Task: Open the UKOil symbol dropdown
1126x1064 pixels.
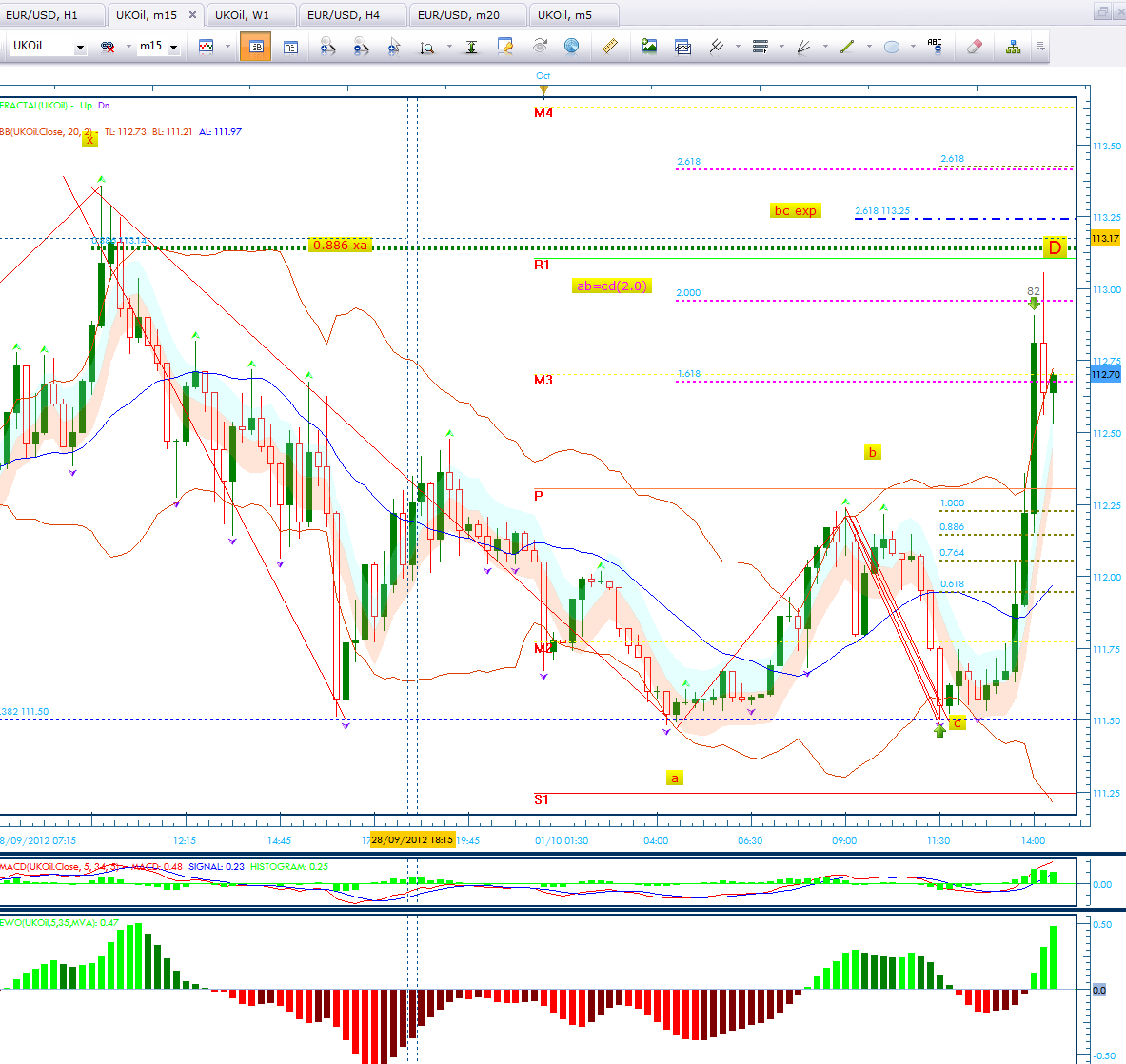Action: [80, 48]
